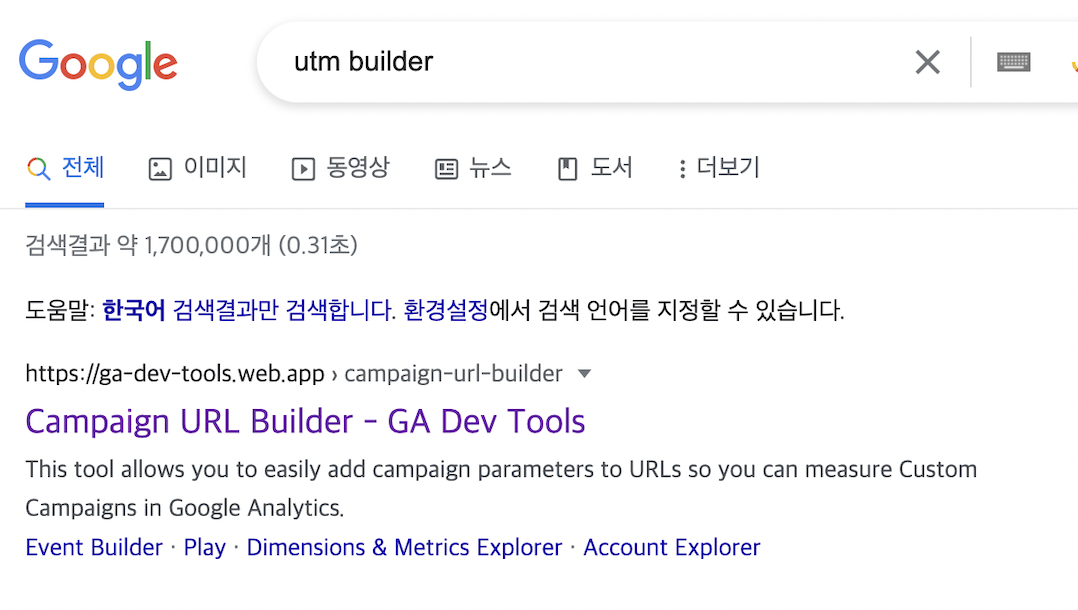This screenshot has width=1078, height=610.
Task: Click the Account Explorer sitelink
Action: click(x=672, y=547)
